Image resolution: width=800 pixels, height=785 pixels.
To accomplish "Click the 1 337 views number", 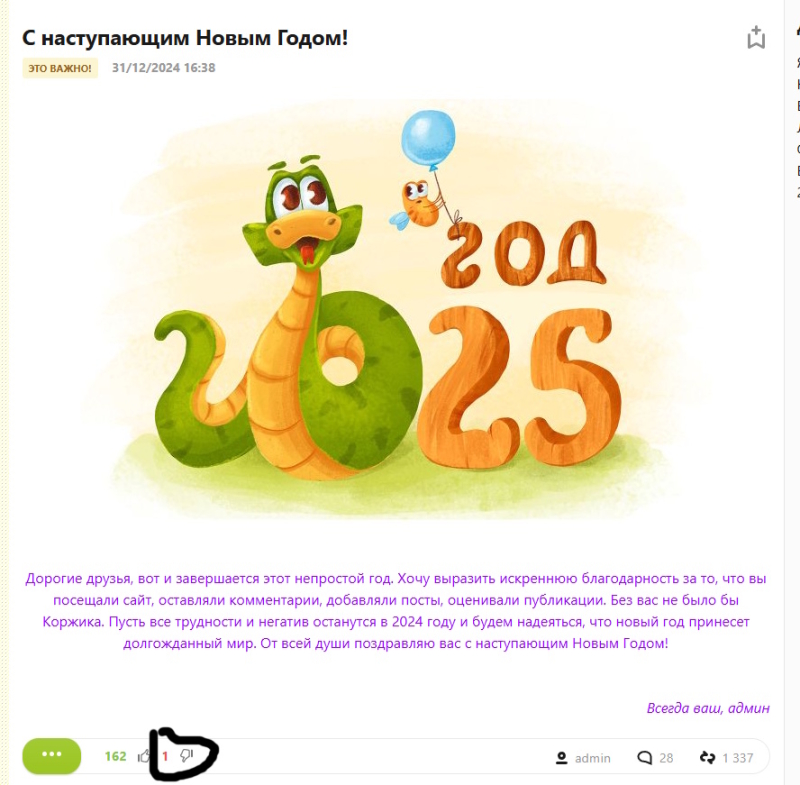I will click(x=737, y=758).
